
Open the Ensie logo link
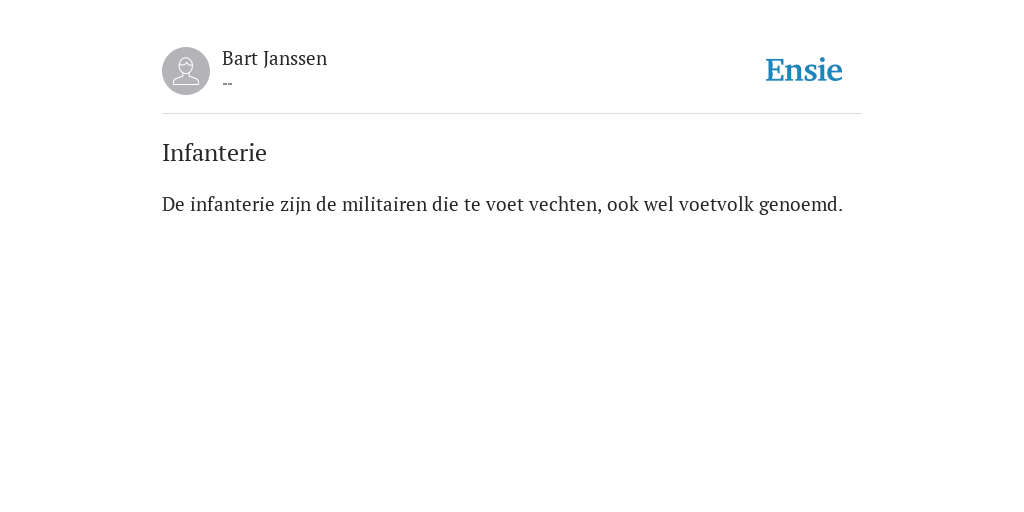(803, 70)
